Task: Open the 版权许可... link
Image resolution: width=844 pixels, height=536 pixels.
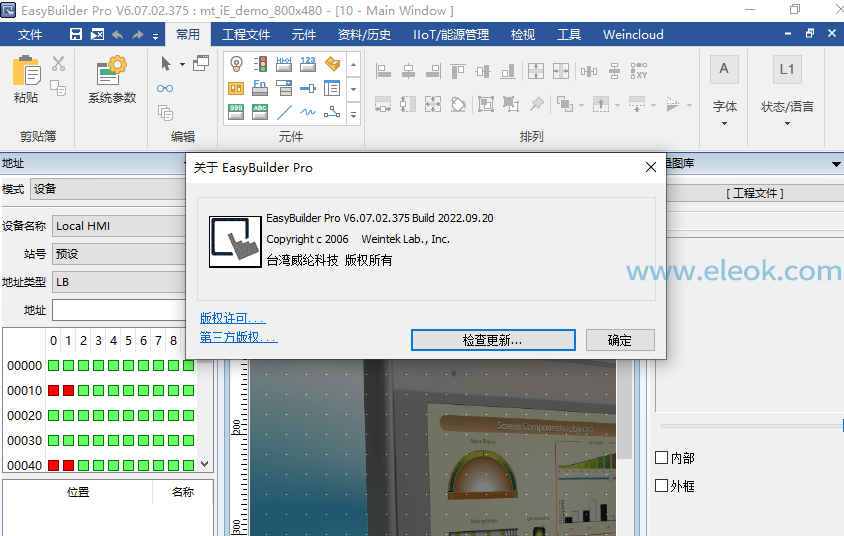Action: coord(233,318)
